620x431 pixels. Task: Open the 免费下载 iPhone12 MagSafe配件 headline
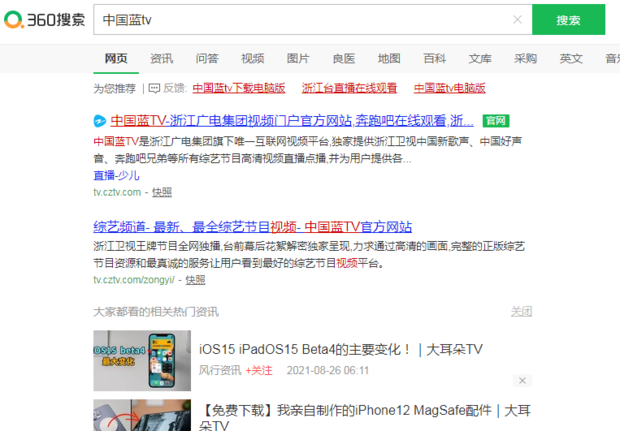(x=365, y=418)
